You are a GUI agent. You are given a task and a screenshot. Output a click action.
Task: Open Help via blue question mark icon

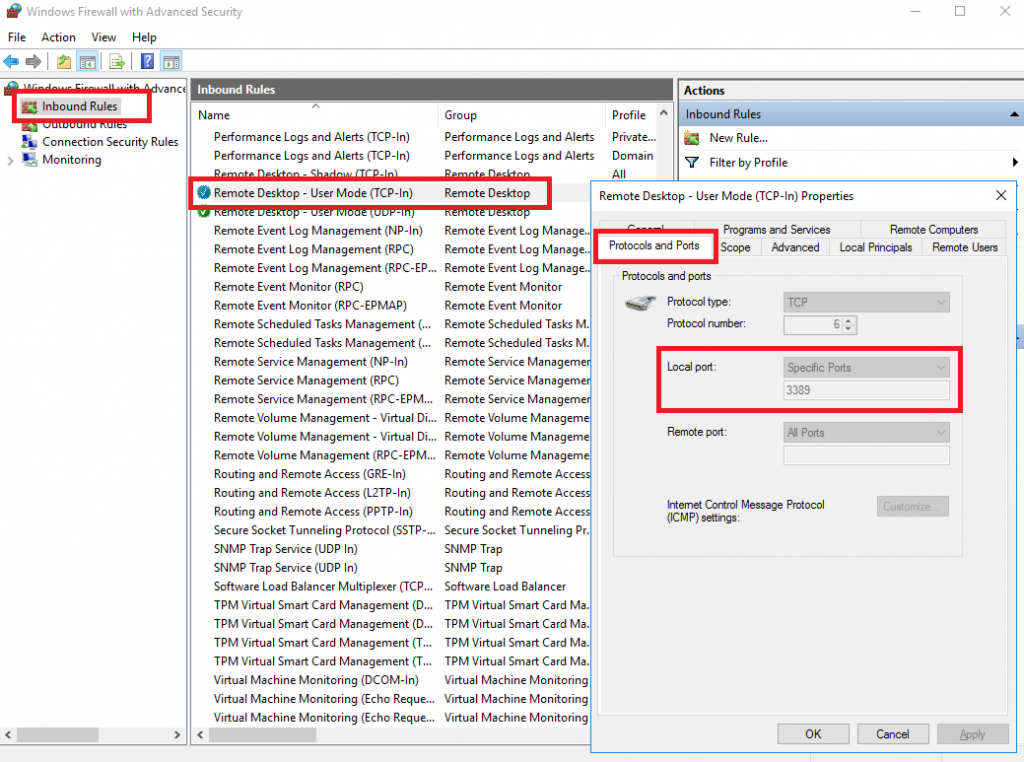[x=148, y=62]
